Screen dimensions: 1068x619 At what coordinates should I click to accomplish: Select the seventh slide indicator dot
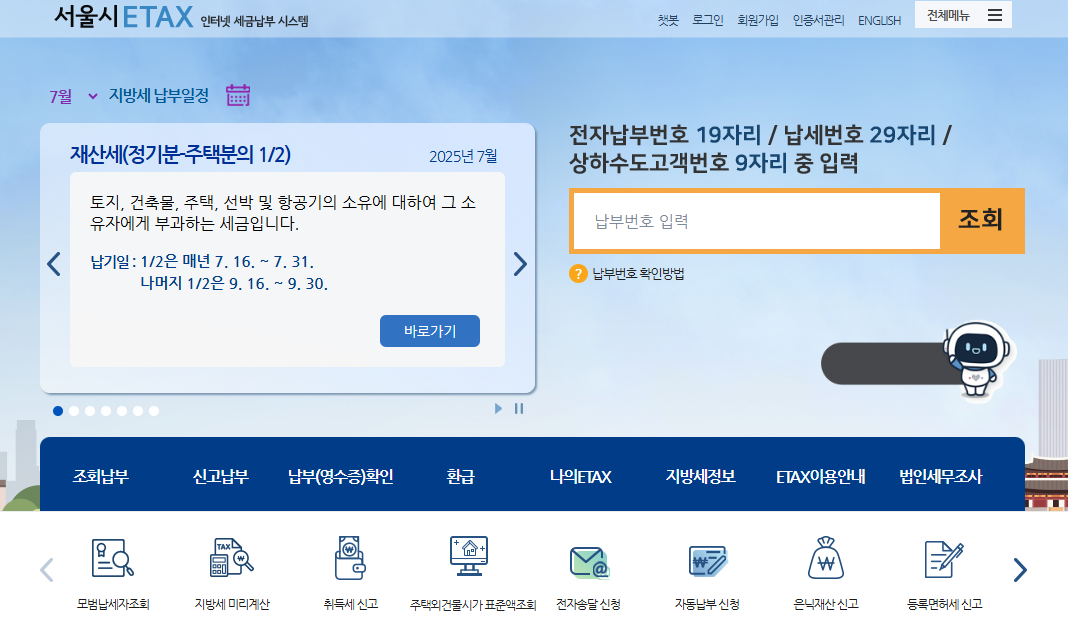154,411
